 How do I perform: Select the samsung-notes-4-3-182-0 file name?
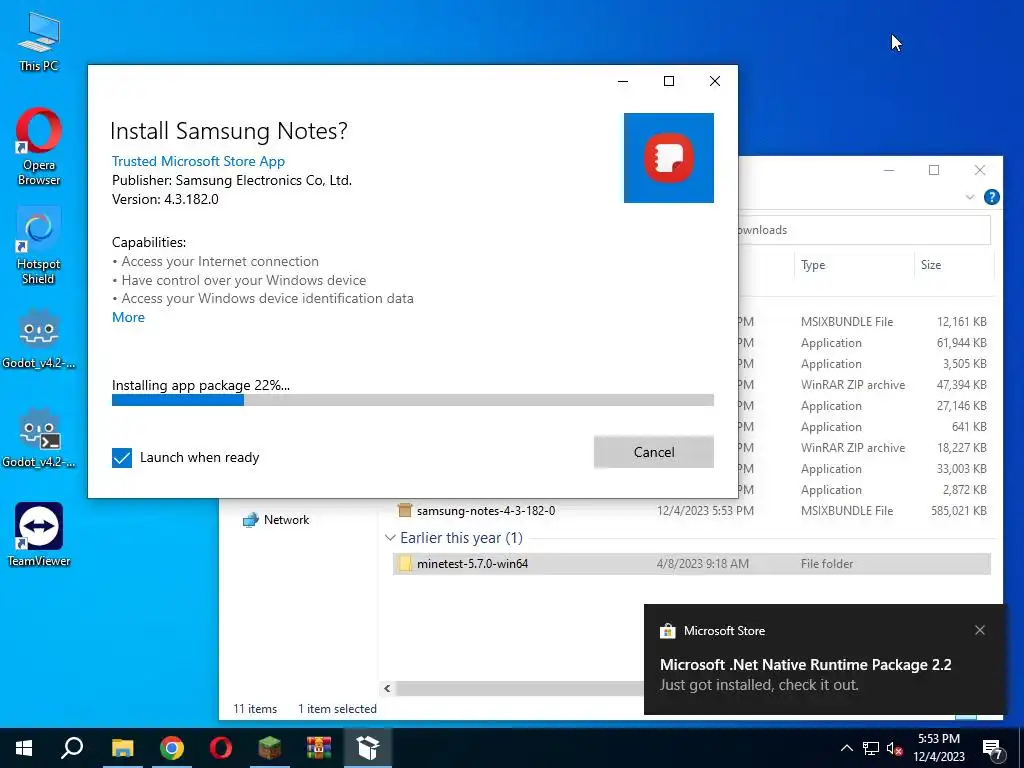pyautogui.click(x=486, y=511)
